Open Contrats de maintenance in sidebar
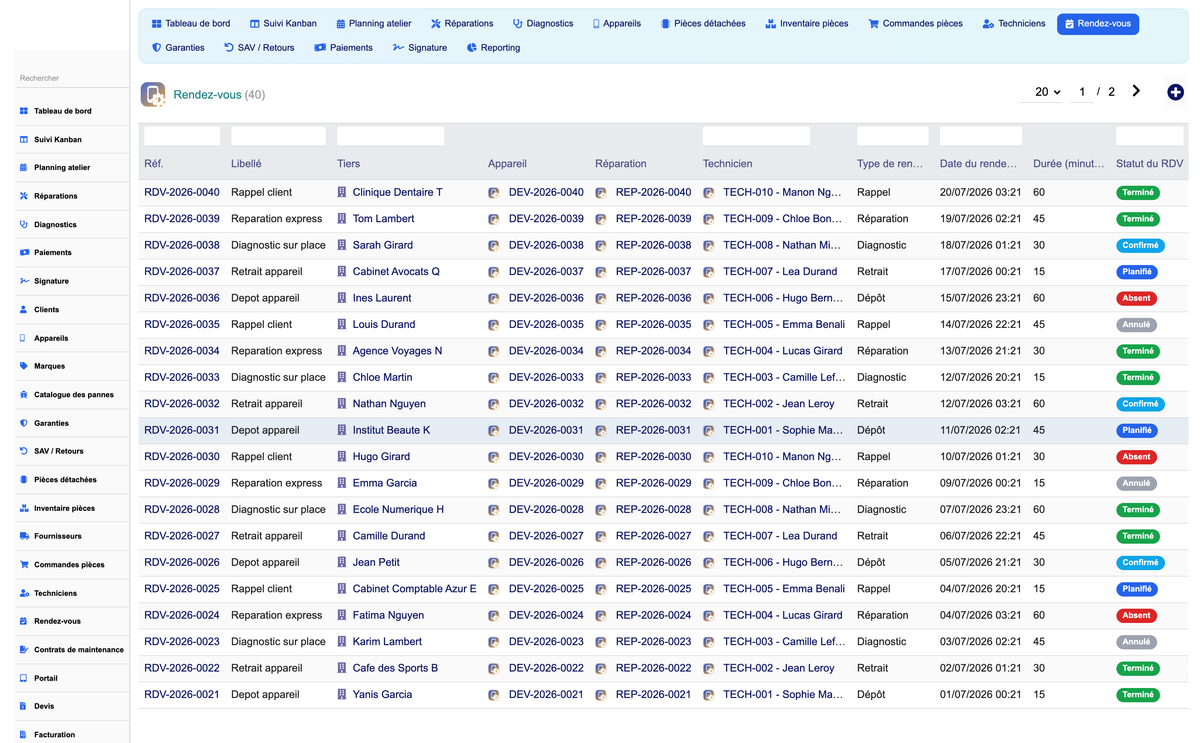1200x743 pixels. [x=79, y=650]
